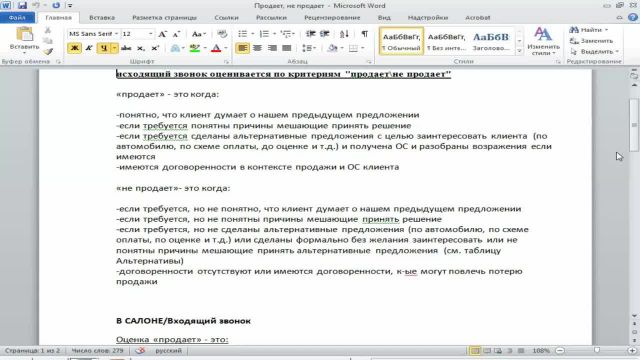This screenshot has width=640, height=360.
Task: Click the spell check status icon
Action: click(x=140, y=351)
